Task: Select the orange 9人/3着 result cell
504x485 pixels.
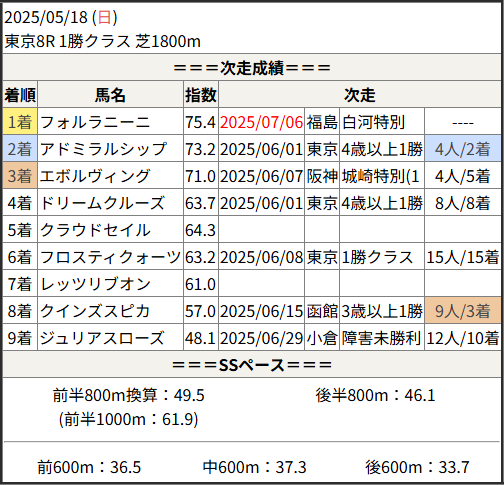Action: 463,311
